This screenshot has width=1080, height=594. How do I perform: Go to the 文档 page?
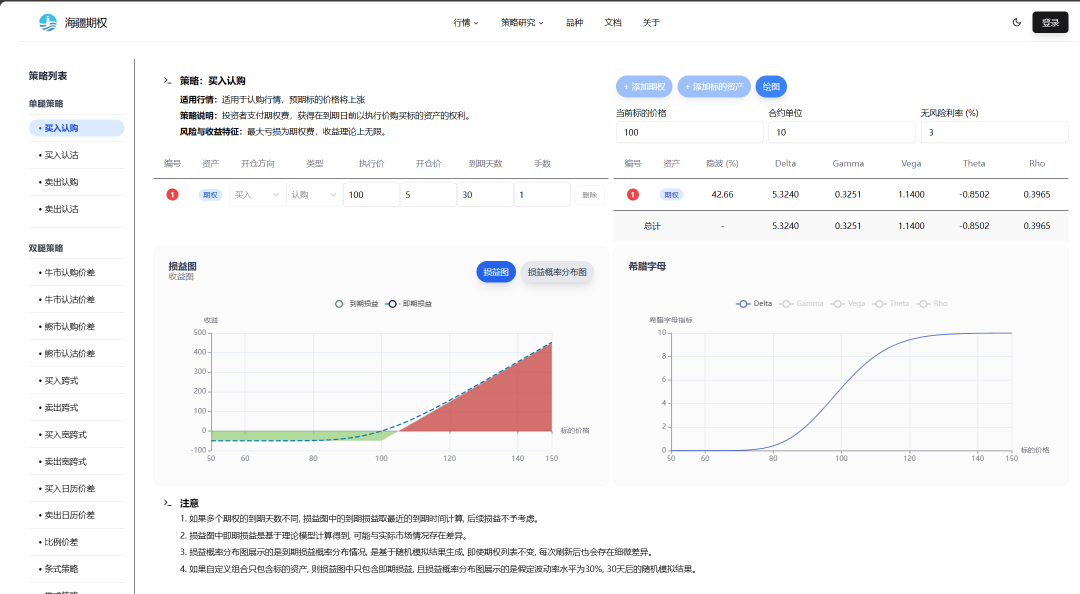click(x=613, y=22)
